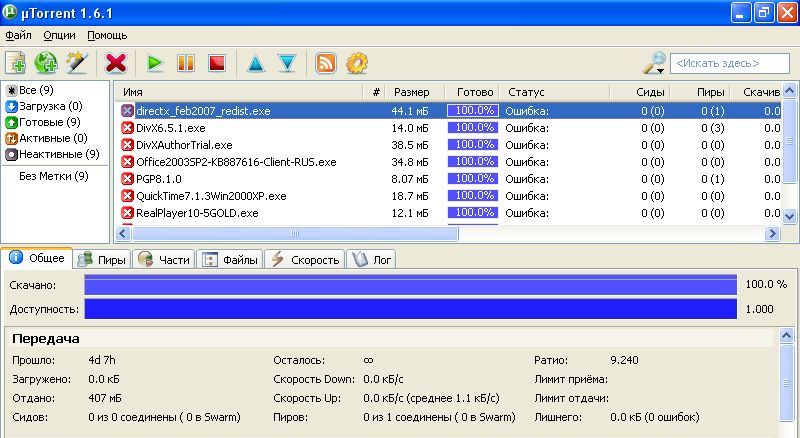Click Move Down Queue arrow icon

point(288,63)
